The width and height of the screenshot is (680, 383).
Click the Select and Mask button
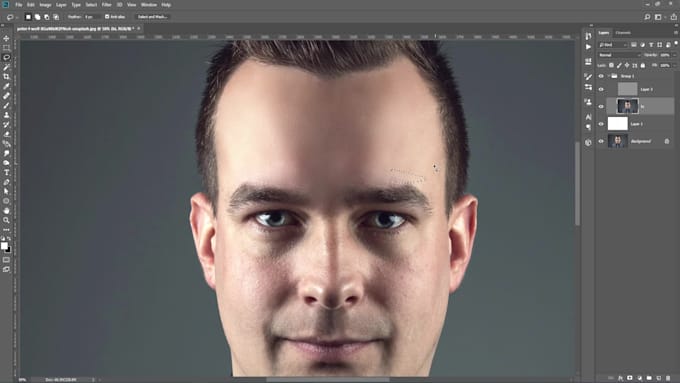pyautogui.click(x=152, y=17)
